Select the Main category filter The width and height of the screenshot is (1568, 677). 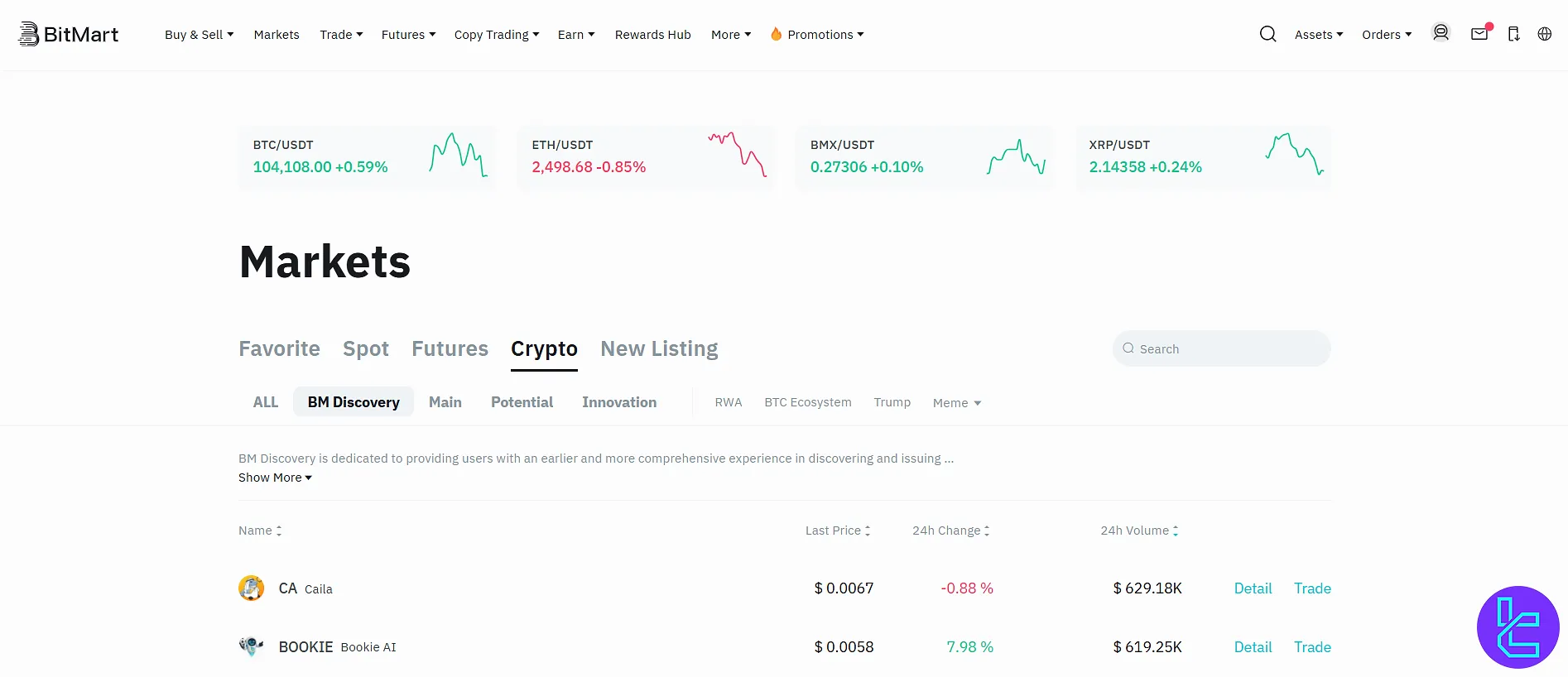tap(445, 402)
